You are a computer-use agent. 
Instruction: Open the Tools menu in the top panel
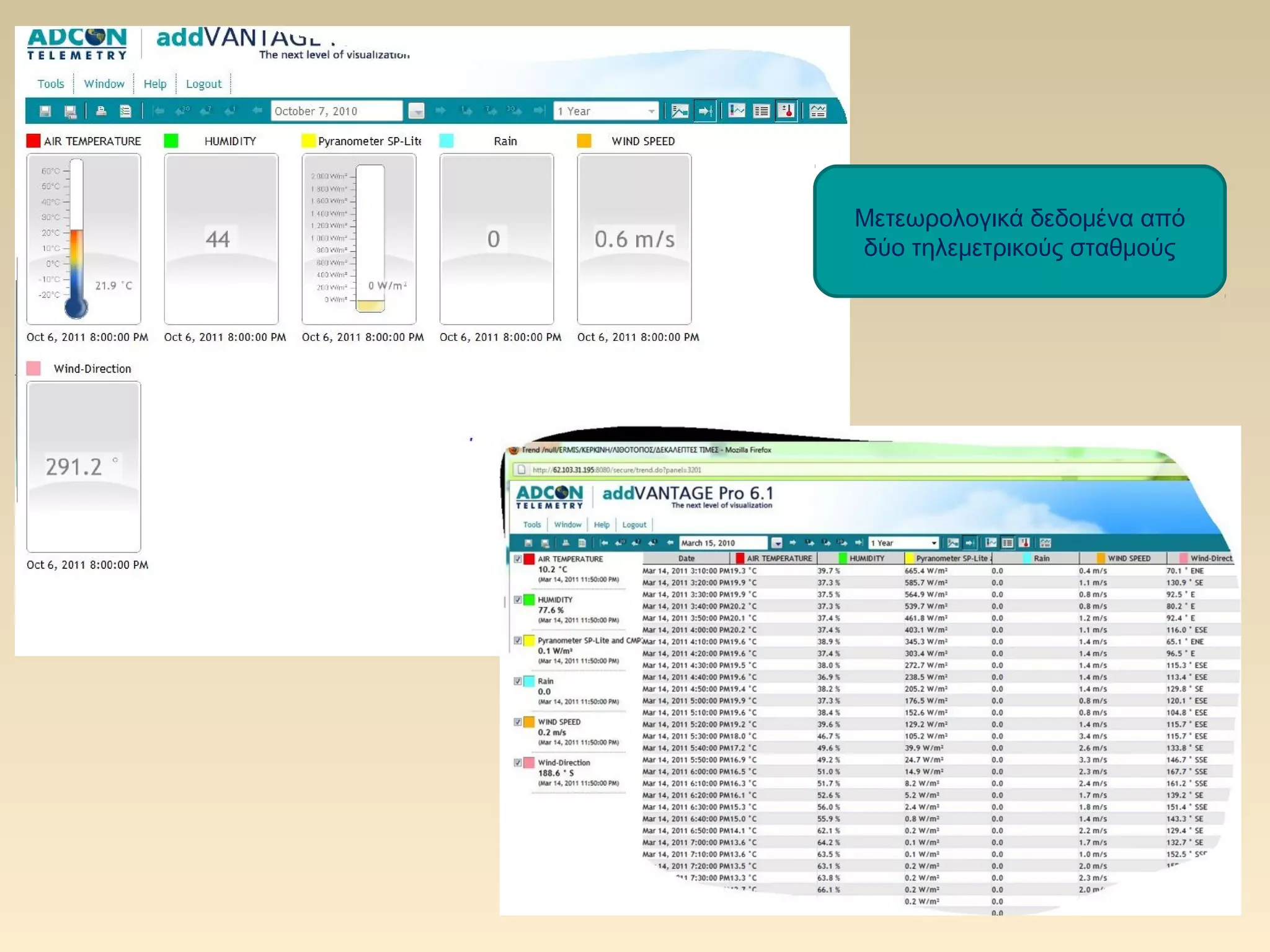coord(50,84)
